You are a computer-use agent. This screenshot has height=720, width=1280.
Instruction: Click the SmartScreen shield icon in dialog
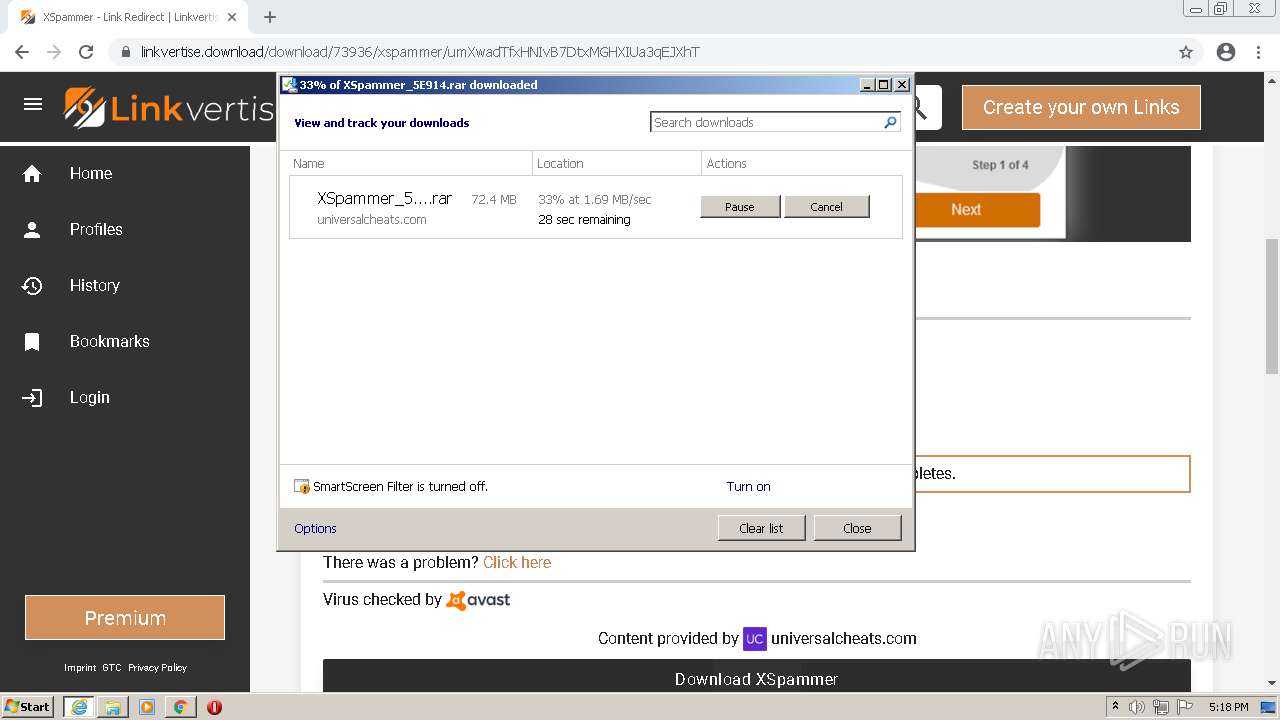tap(302, 487)
